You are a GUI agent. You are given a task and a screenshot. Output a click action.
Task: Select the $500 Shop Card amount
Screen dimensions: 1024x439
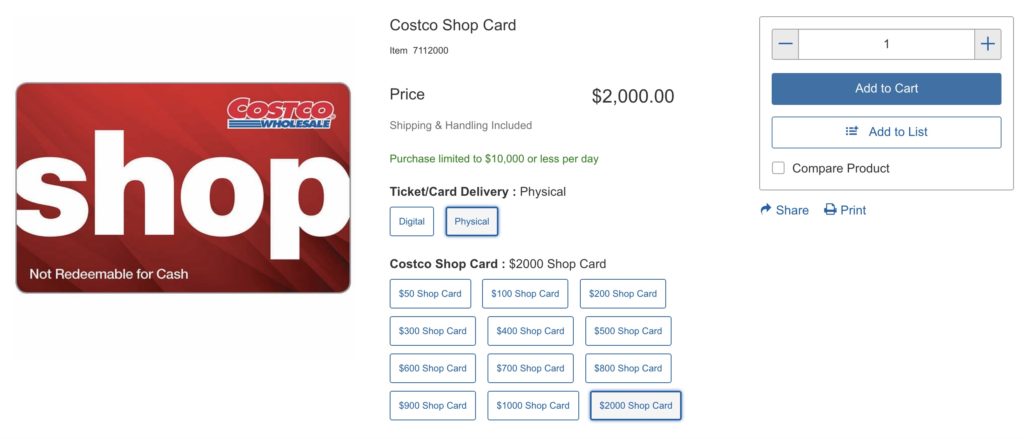click(628, 331)
